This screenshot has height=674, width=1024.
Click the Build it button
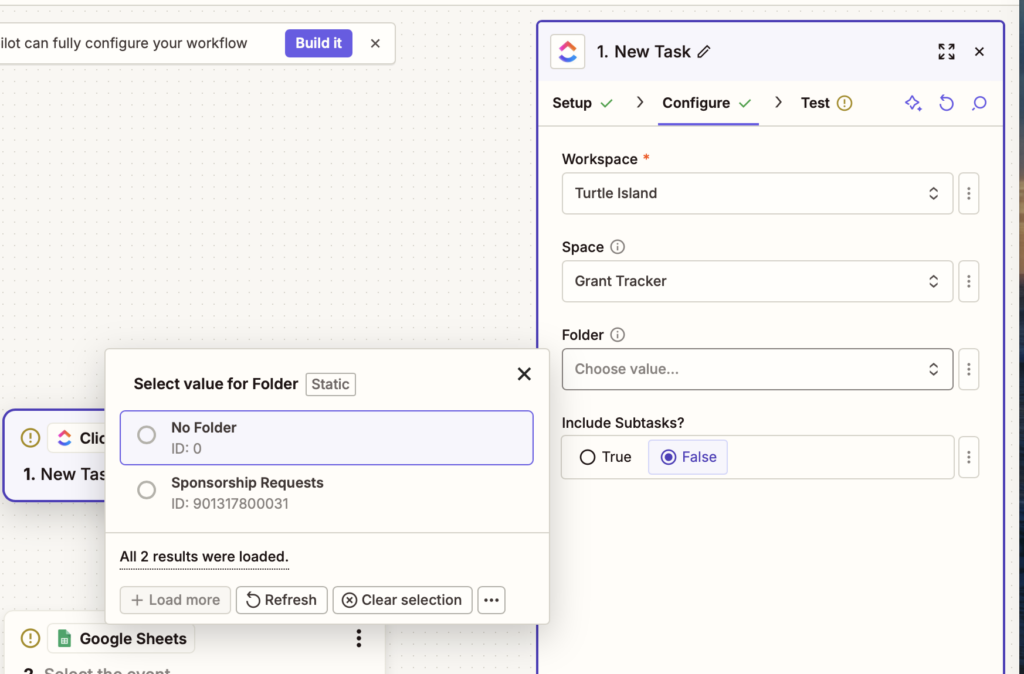pyautogui.click(x=319, y=43)
